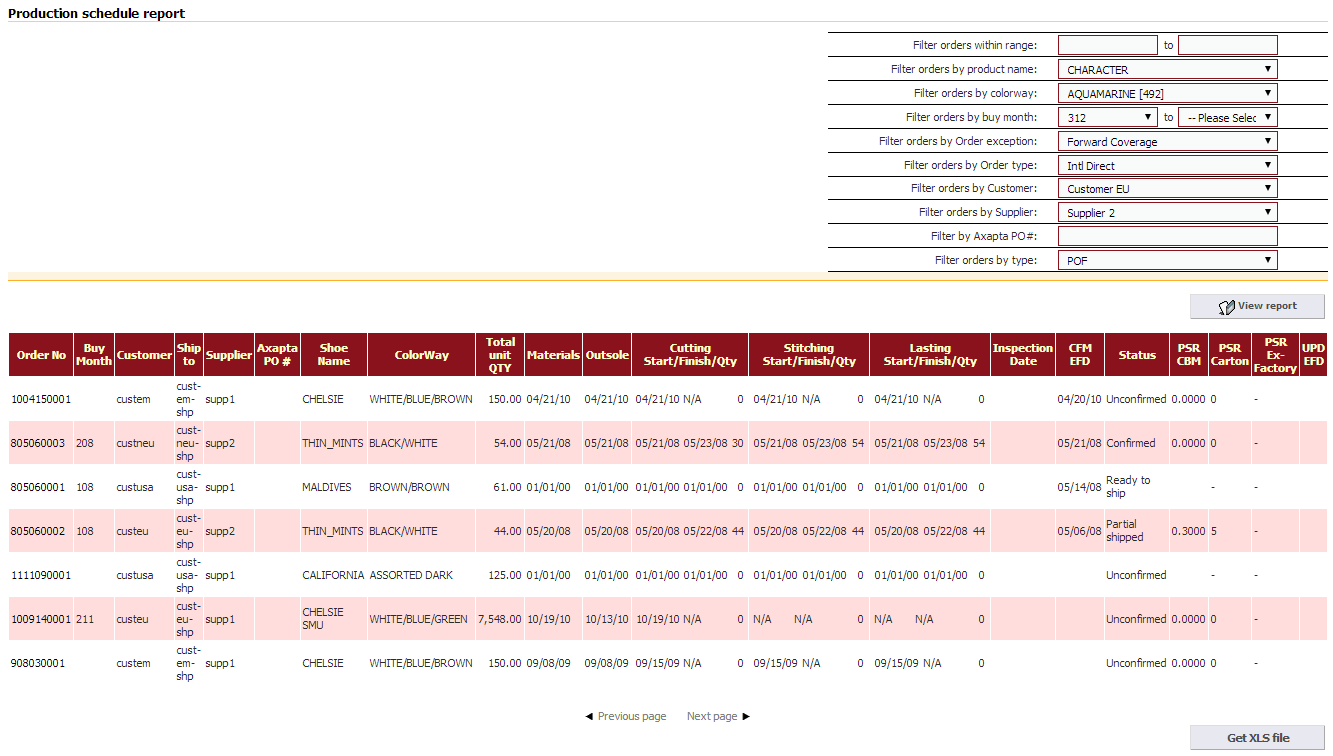
Task: Select order number 805060001
Action: coord(39,487)
